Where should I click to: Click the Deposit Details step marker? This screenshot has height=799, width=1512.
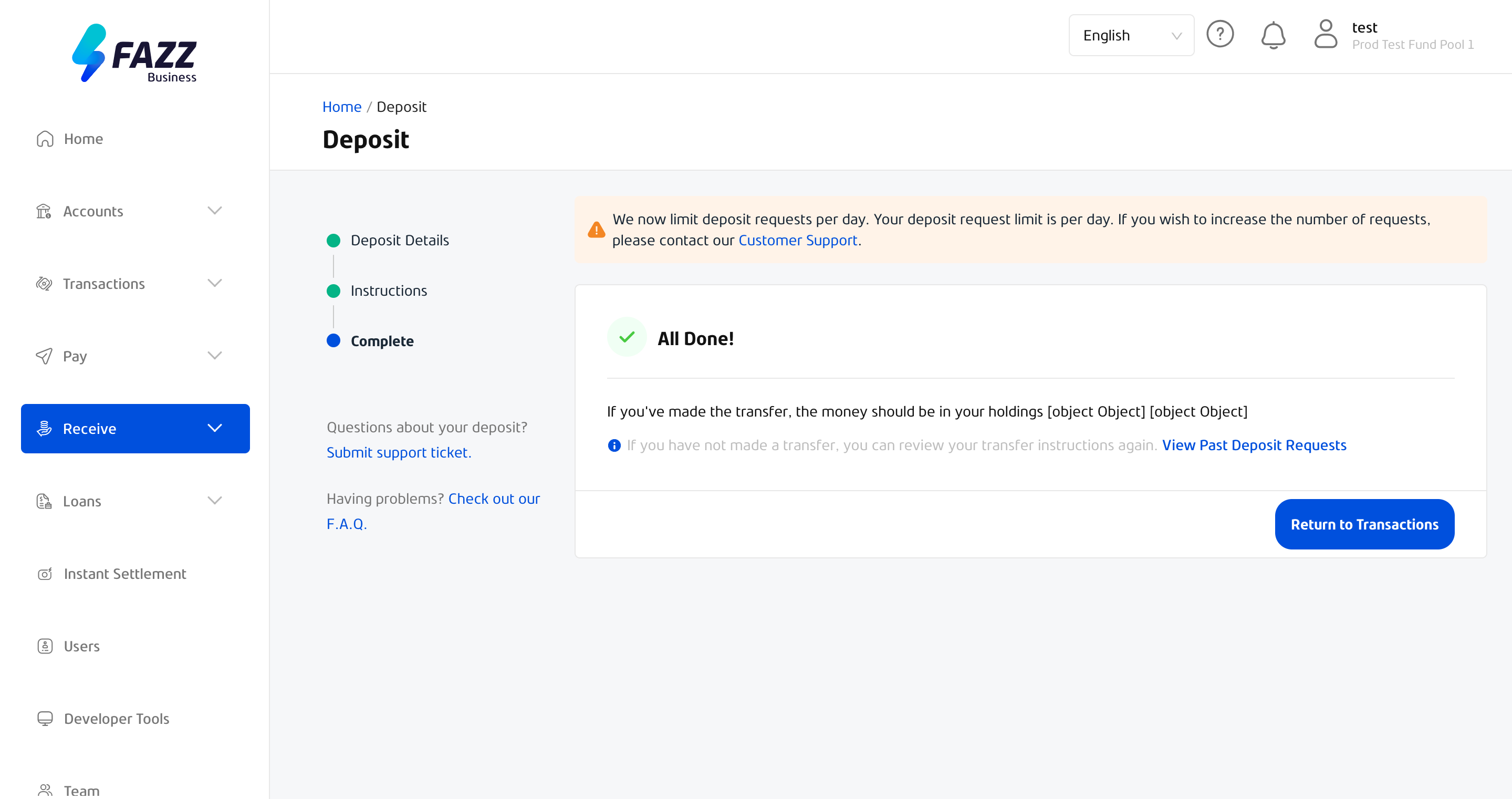pyautogui.click(x=333, y=240)
